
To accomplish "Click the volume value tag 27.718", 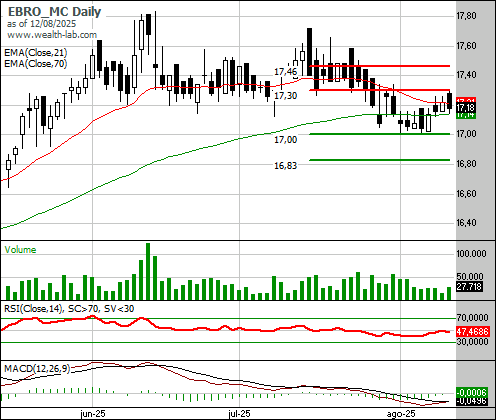I will 469,286.
